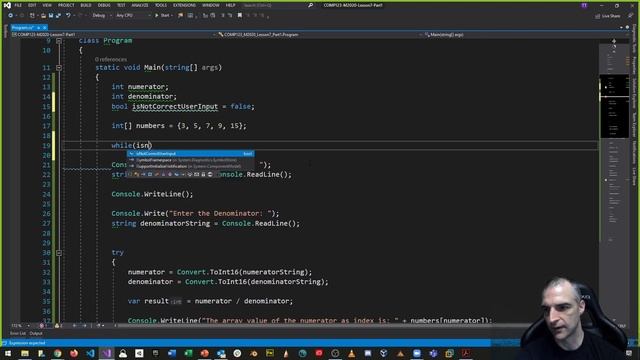Image resolution: width=640 pixels, height=360 pixels.
Task: Open Unity from the taskbar
Action: tap(139, 353)
